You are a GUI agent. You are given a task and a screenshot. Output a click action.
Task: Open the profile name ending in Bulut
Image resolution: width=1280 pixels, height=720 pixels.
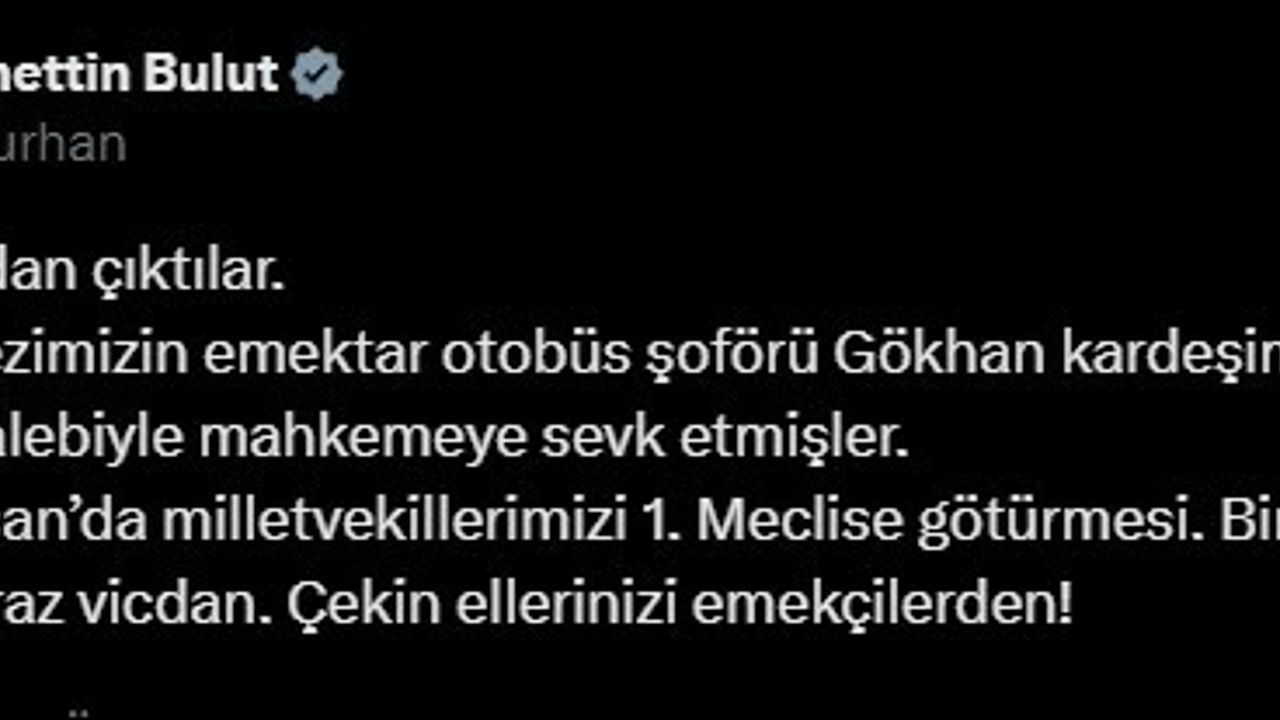coord(139,74)
